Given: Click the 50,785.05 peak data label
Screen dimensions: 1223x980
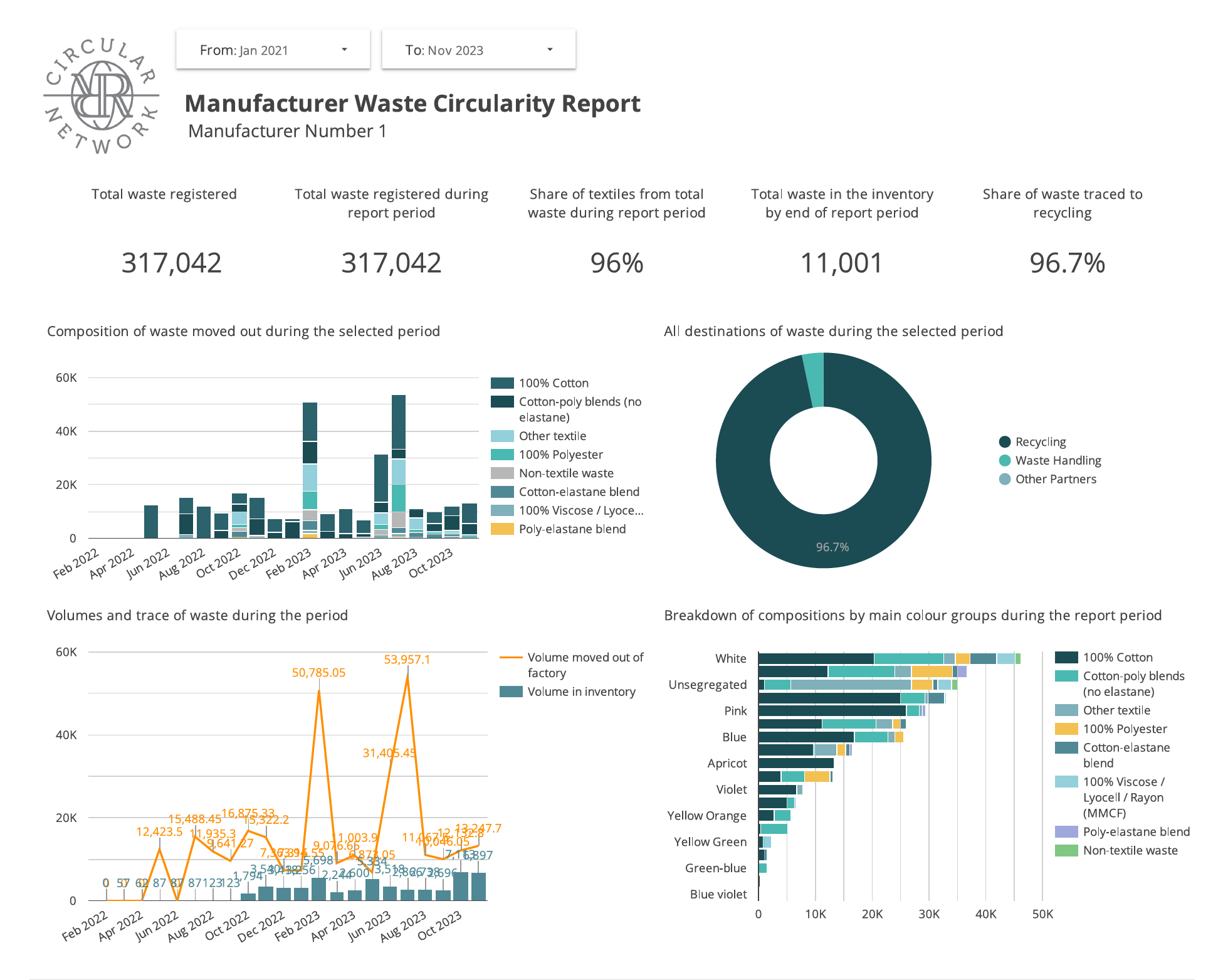Looking at the screenshot, I should coord(318,673).
